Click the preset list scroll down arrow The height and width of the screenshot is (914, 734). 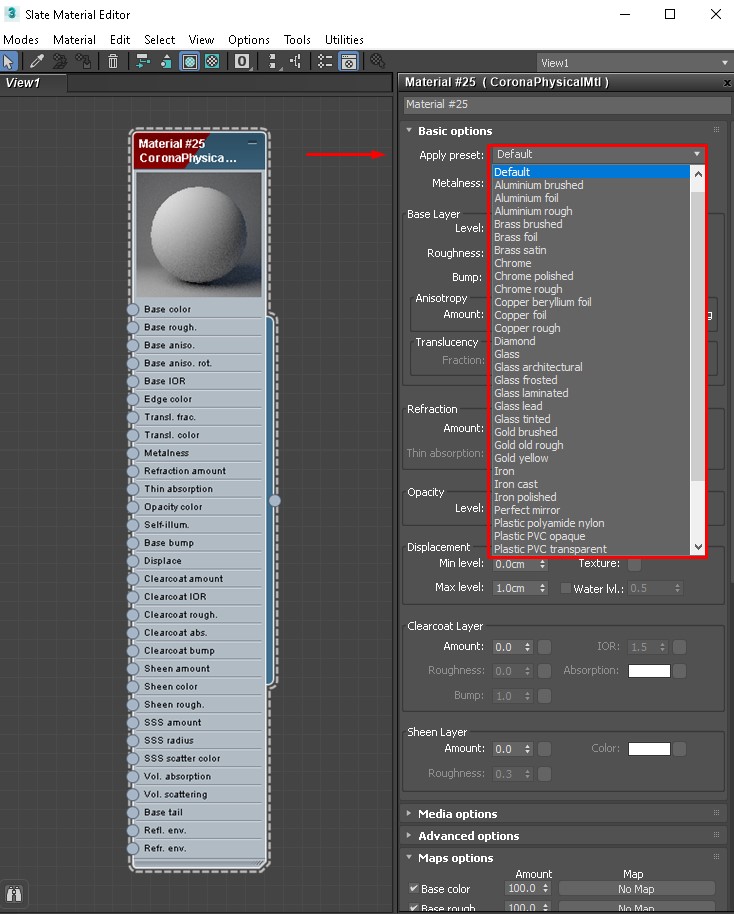coord(698,547)
